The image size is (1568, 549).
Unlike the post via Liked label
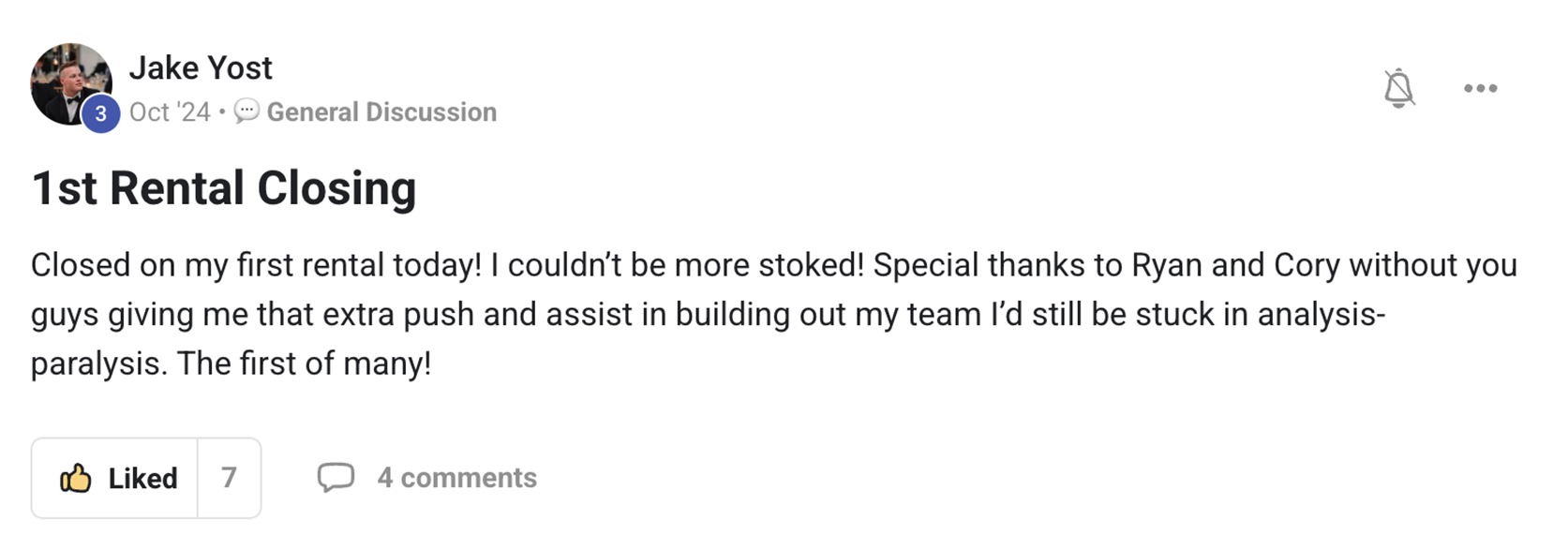(x=142, y=479)
